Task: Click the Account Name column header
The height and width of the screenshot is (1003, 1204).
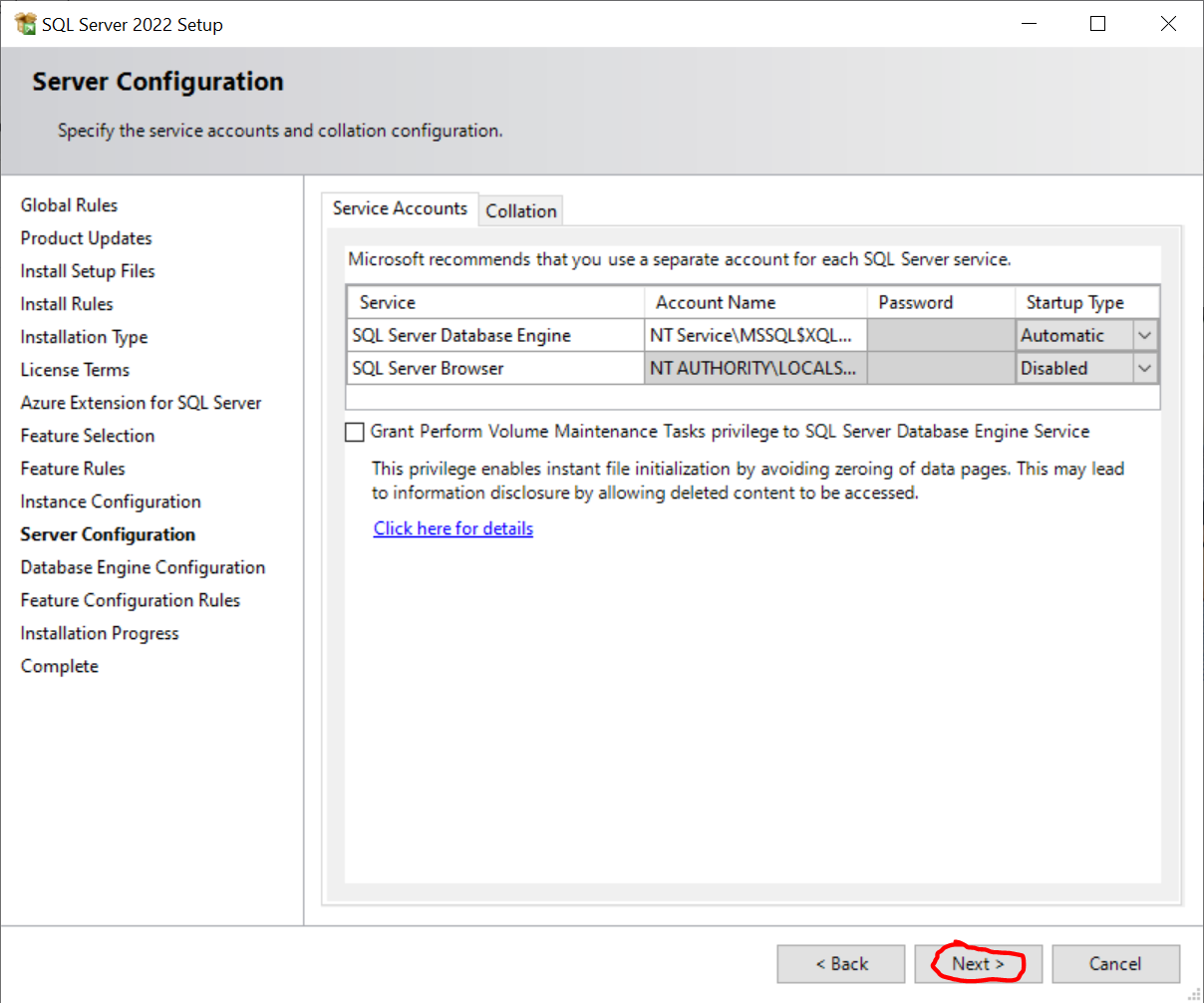Action: [755, 303]
